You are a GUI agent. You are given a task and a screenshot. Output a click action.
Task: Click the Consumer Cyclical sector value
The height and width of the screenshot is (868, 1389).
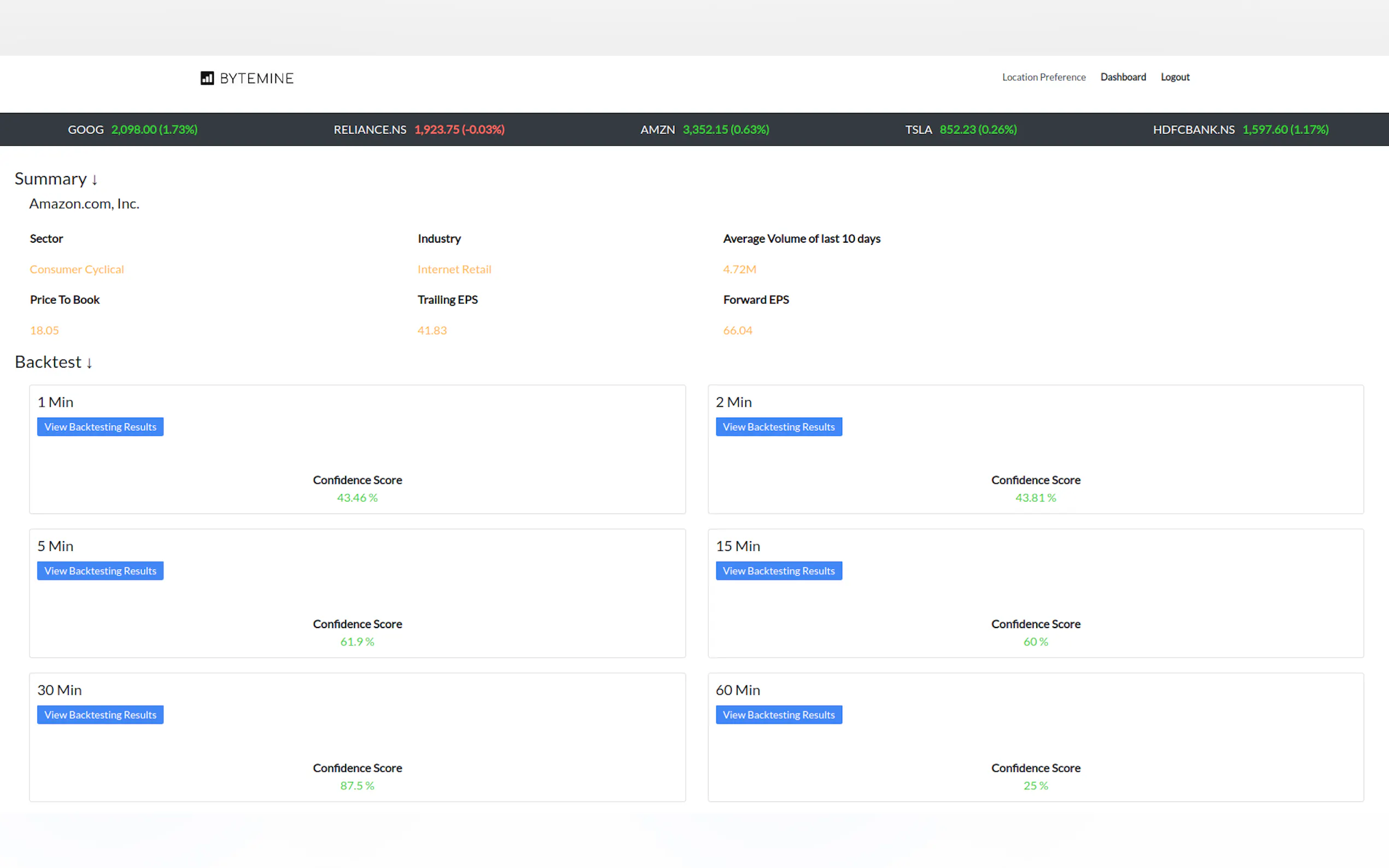(x=77, y=269)
